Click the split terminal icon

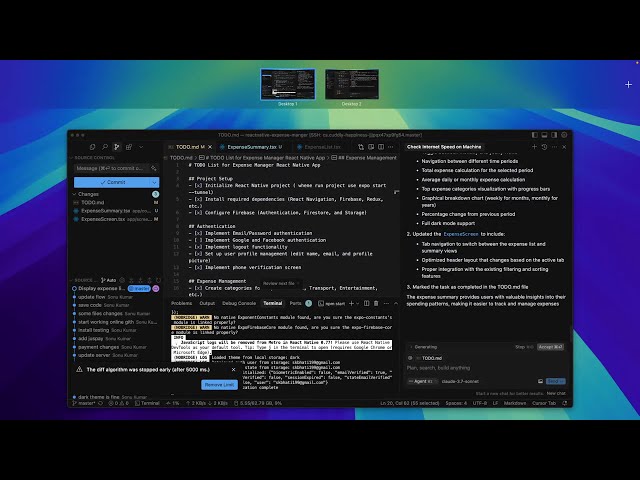point(367,303)
